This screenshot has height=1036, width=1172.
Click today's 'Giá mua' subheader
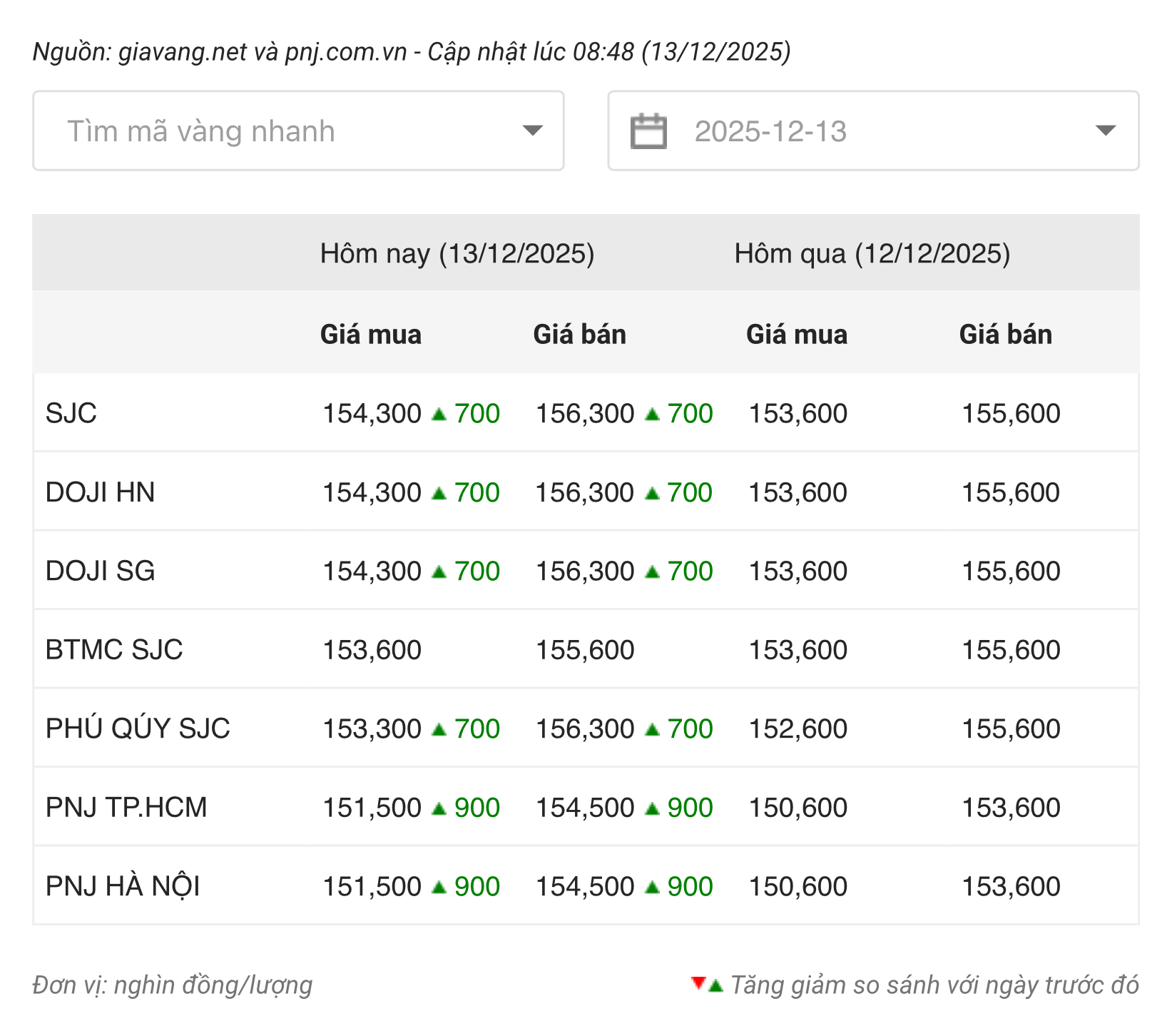[x=370, y=335]
